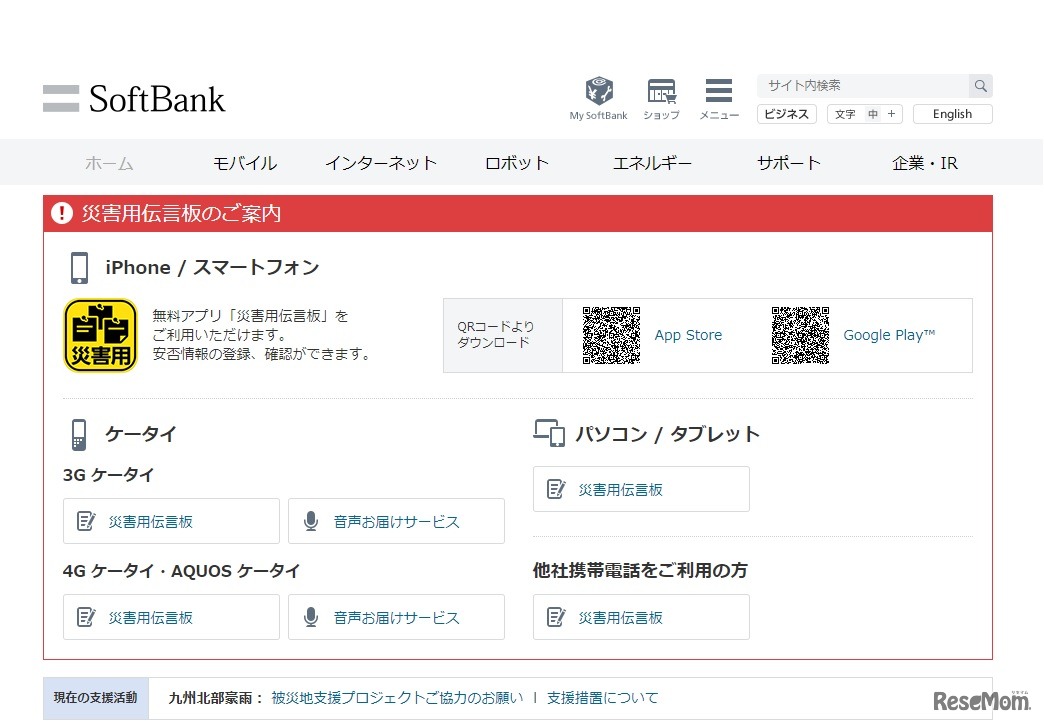Open the メニュー hamburger menu

[719, 98]
